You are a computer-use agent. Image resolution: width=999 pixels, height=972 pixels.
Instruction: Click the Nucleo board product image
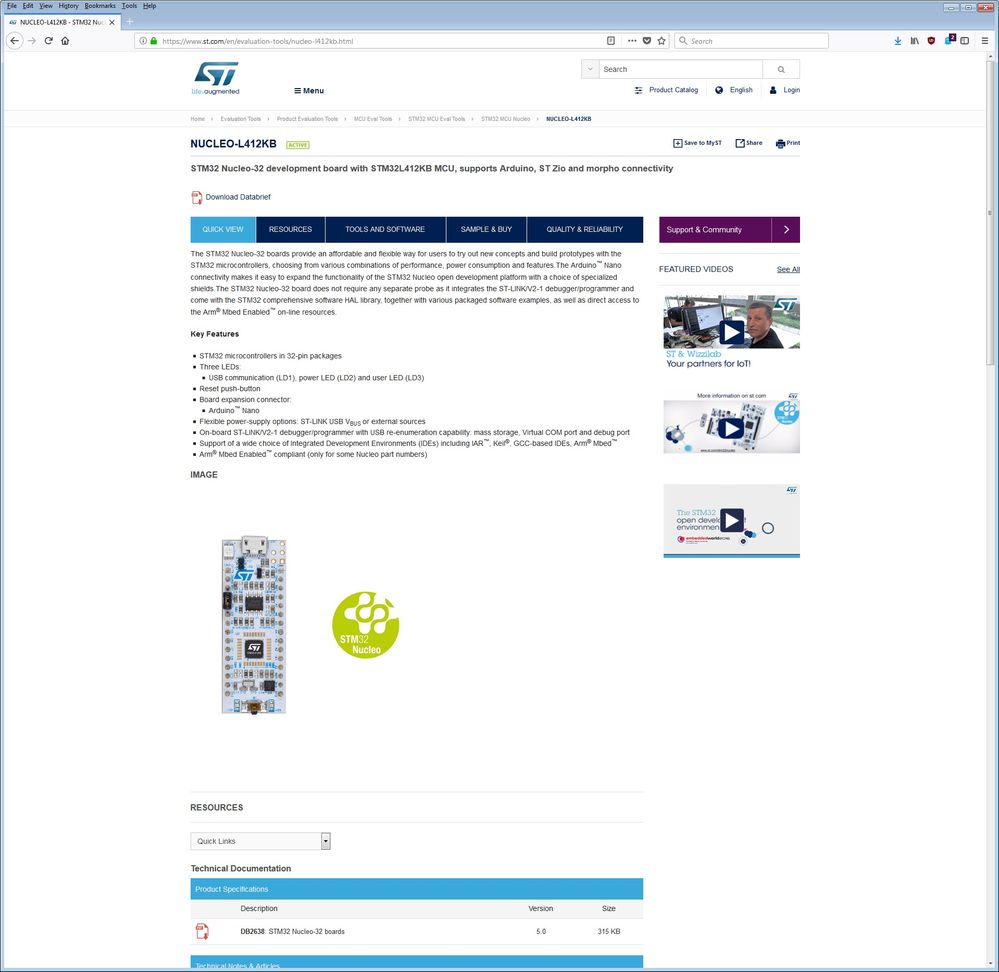[x=254, y=625]
